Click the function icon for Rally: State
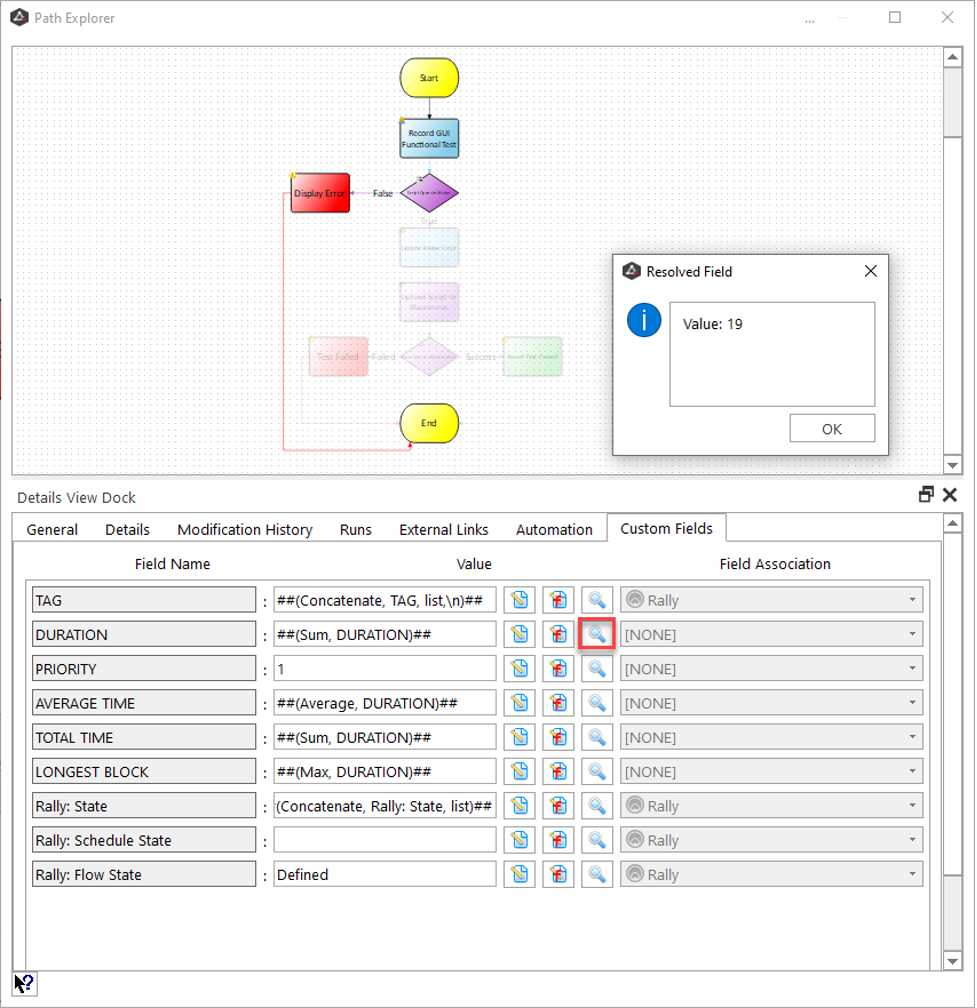The image size is (977, 1008). tap(558, 806)
